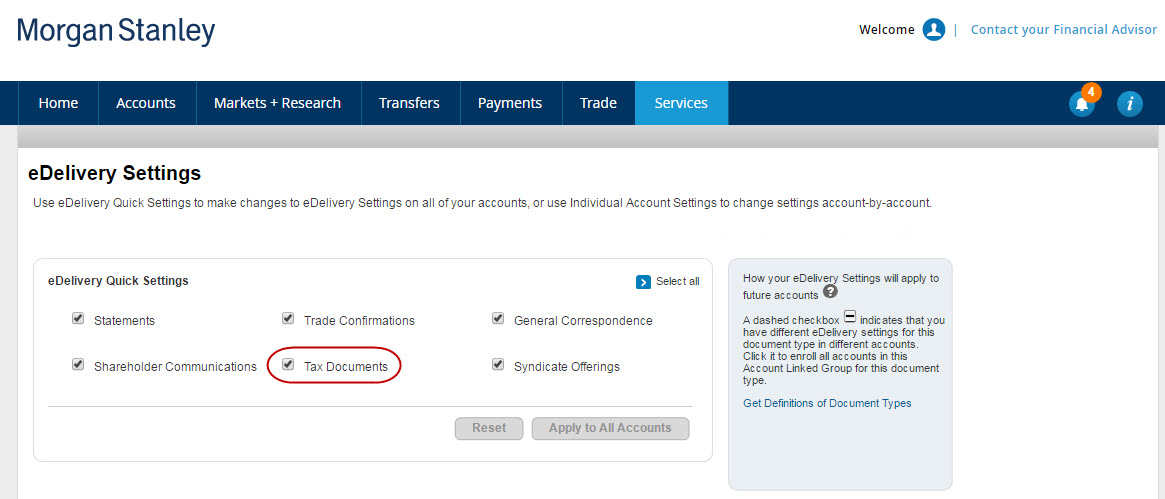1165x499 pixels.
Task: Click the Morgan Stanley logo
Action: point(116,31)
